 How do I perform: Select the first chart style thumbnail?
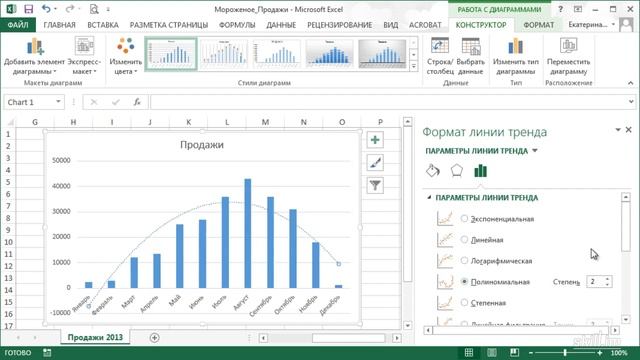click(171, 54)
